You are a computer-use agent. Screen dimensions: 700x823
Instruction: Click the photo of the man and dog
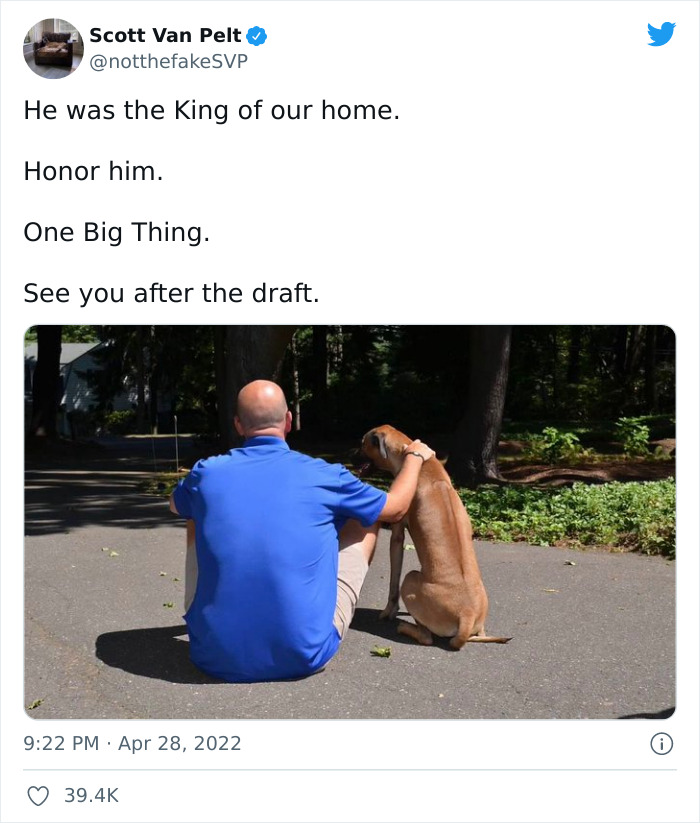coord(350,515)
